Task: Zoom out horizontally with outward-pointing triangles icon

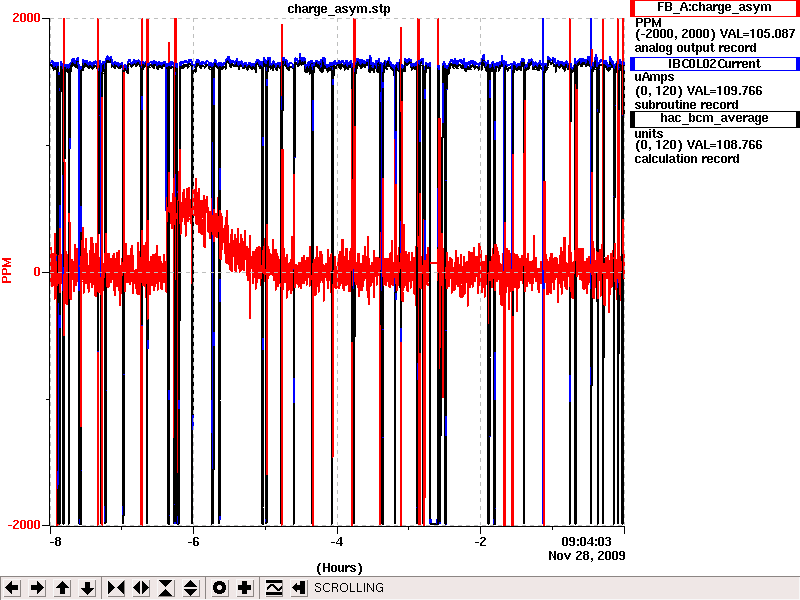Action: click(141, 588)
